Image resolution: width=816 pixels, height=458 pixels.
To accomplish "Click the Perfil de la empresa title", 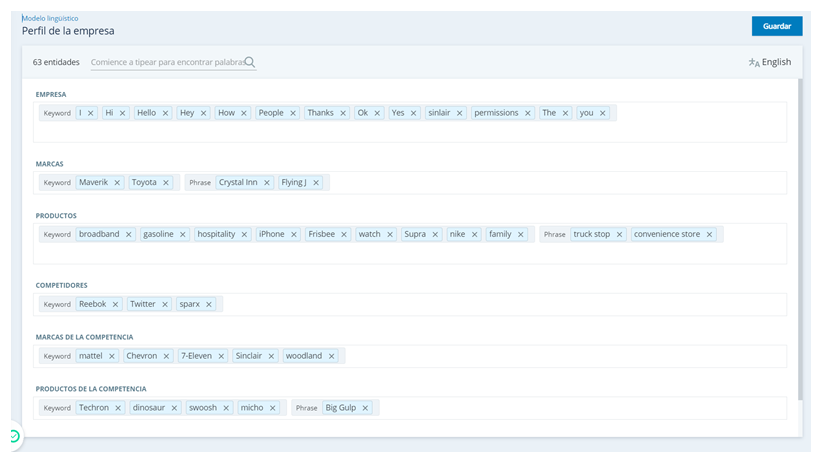I will [x=68, y=31].
